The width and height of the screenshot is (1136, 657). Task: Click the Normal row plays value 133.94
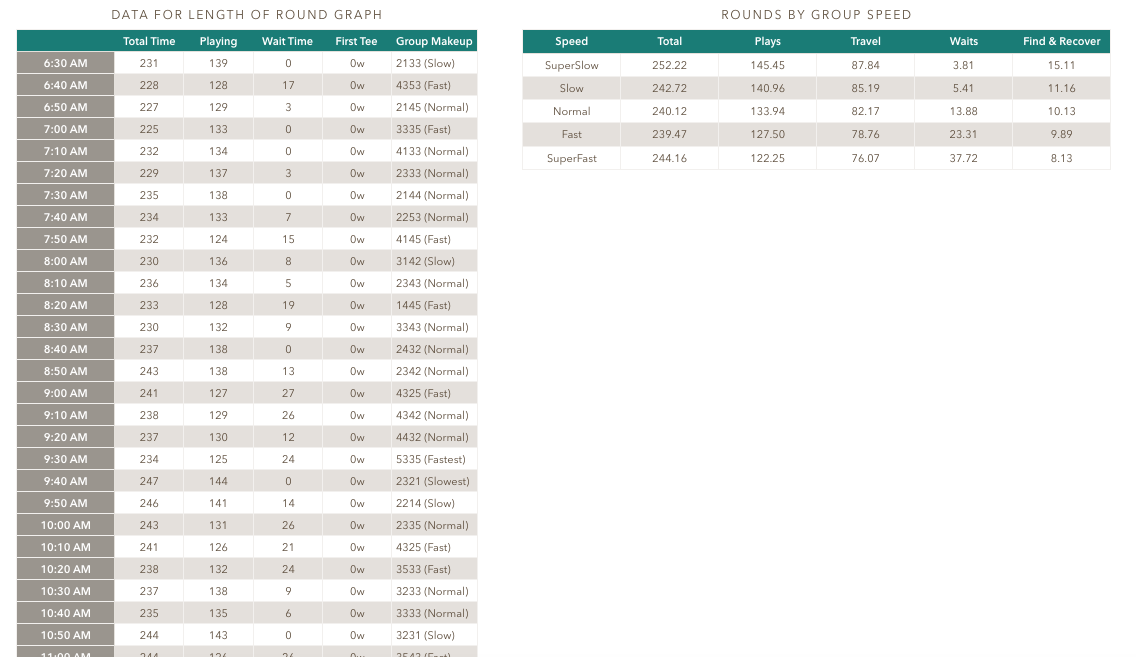pyautogui.click(x=767, y=111)
